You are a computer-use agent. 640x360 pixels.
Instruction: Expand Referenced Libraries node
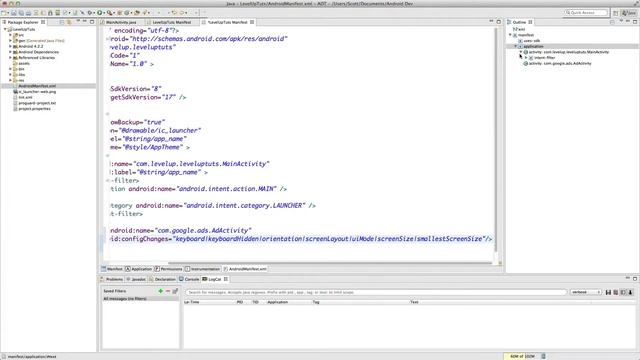(11, 58)
